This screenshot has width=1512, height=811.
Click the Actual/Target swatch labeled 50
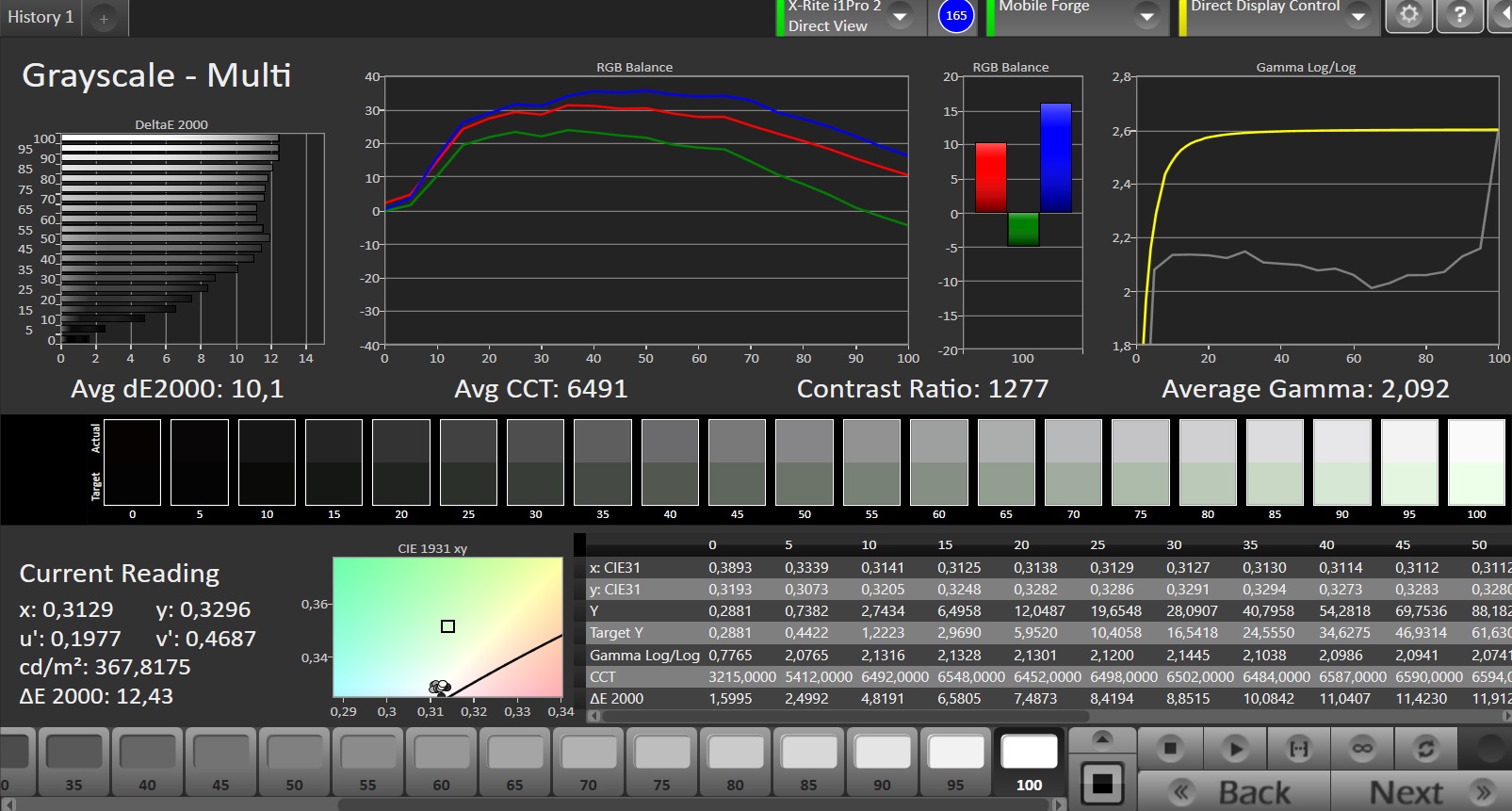[804, 462]
